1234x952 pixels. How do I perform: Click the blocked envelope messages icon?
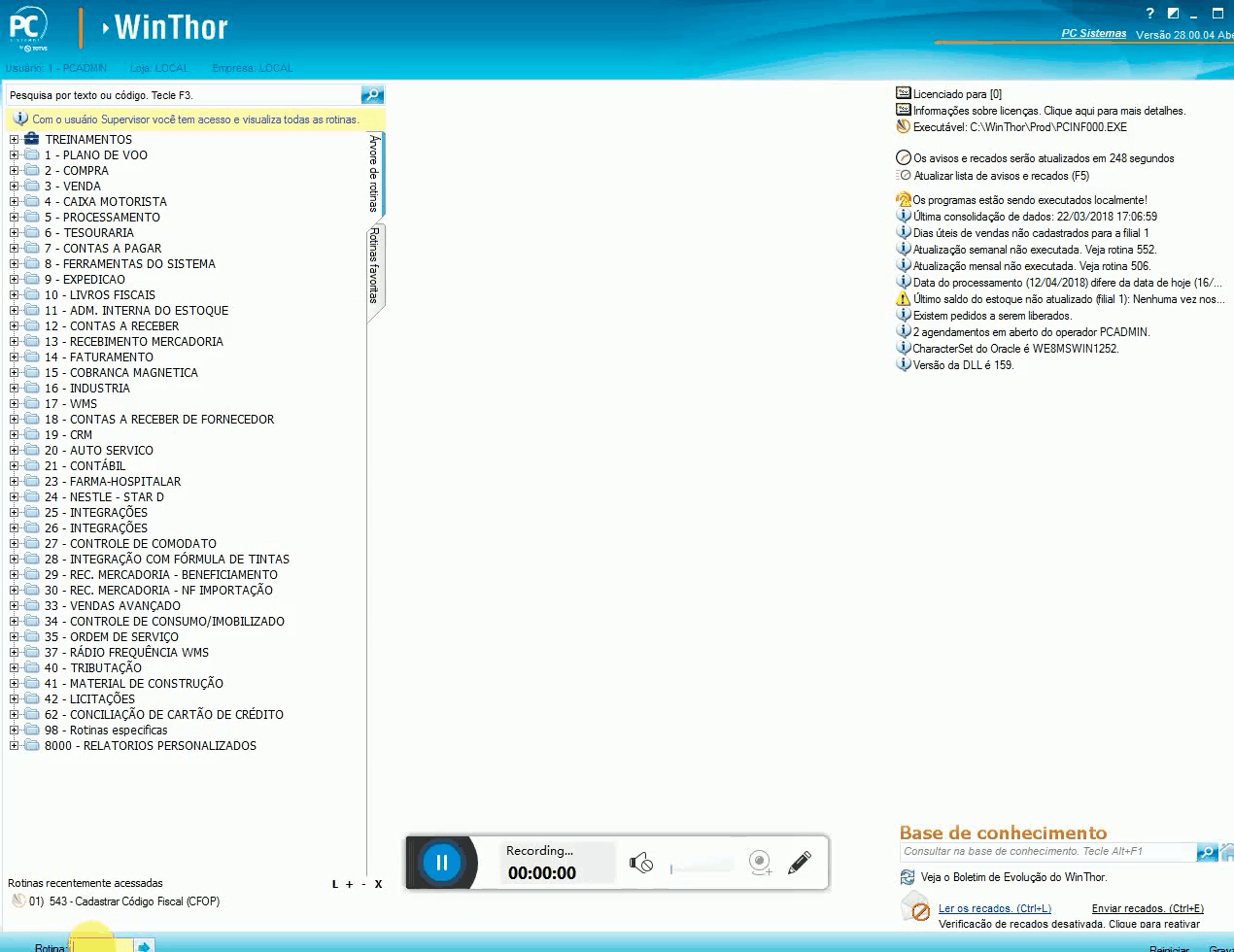[915, 909]
